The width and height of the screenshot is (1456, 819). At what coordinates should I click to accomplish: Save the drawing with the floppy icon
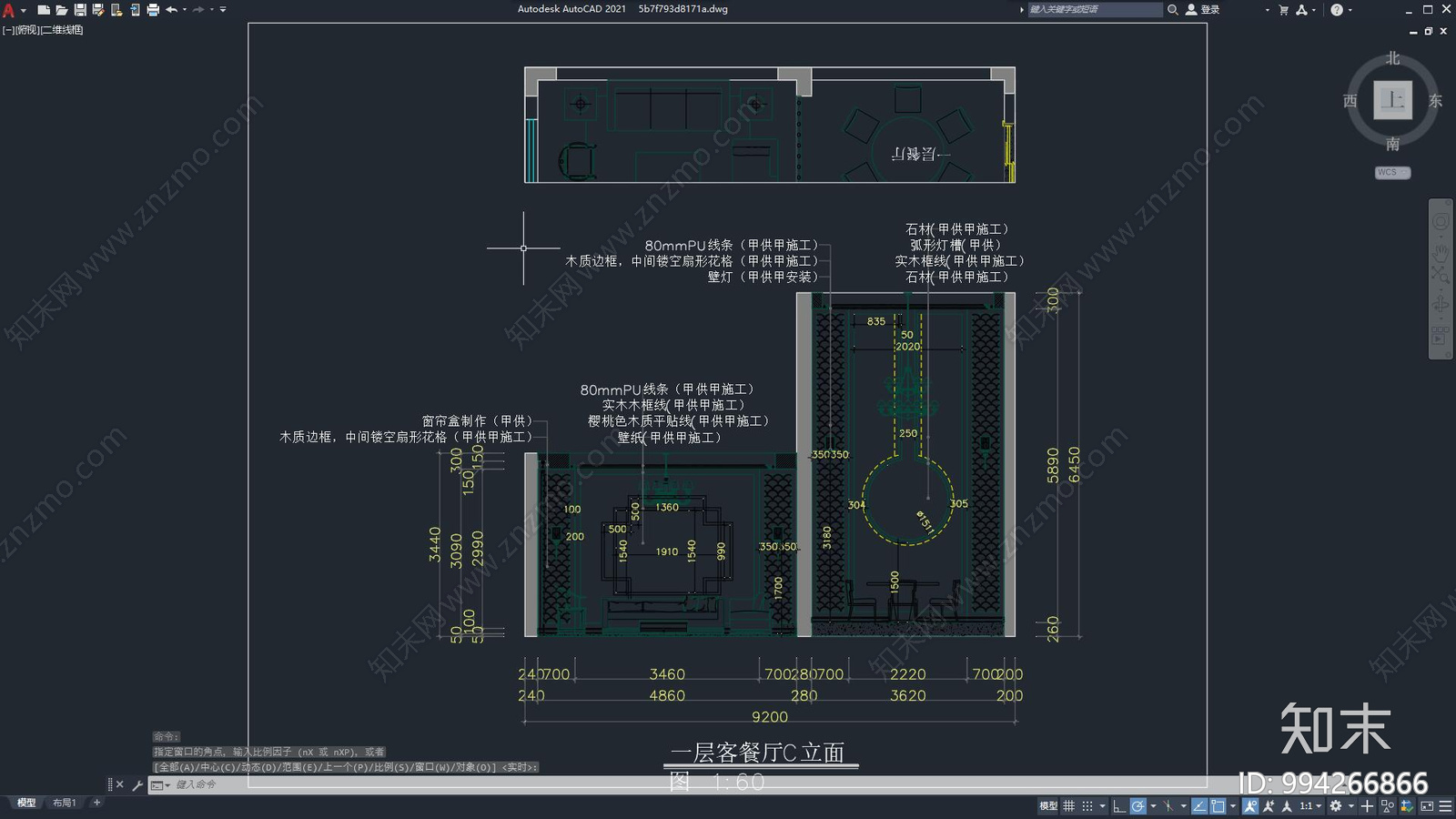80,10
